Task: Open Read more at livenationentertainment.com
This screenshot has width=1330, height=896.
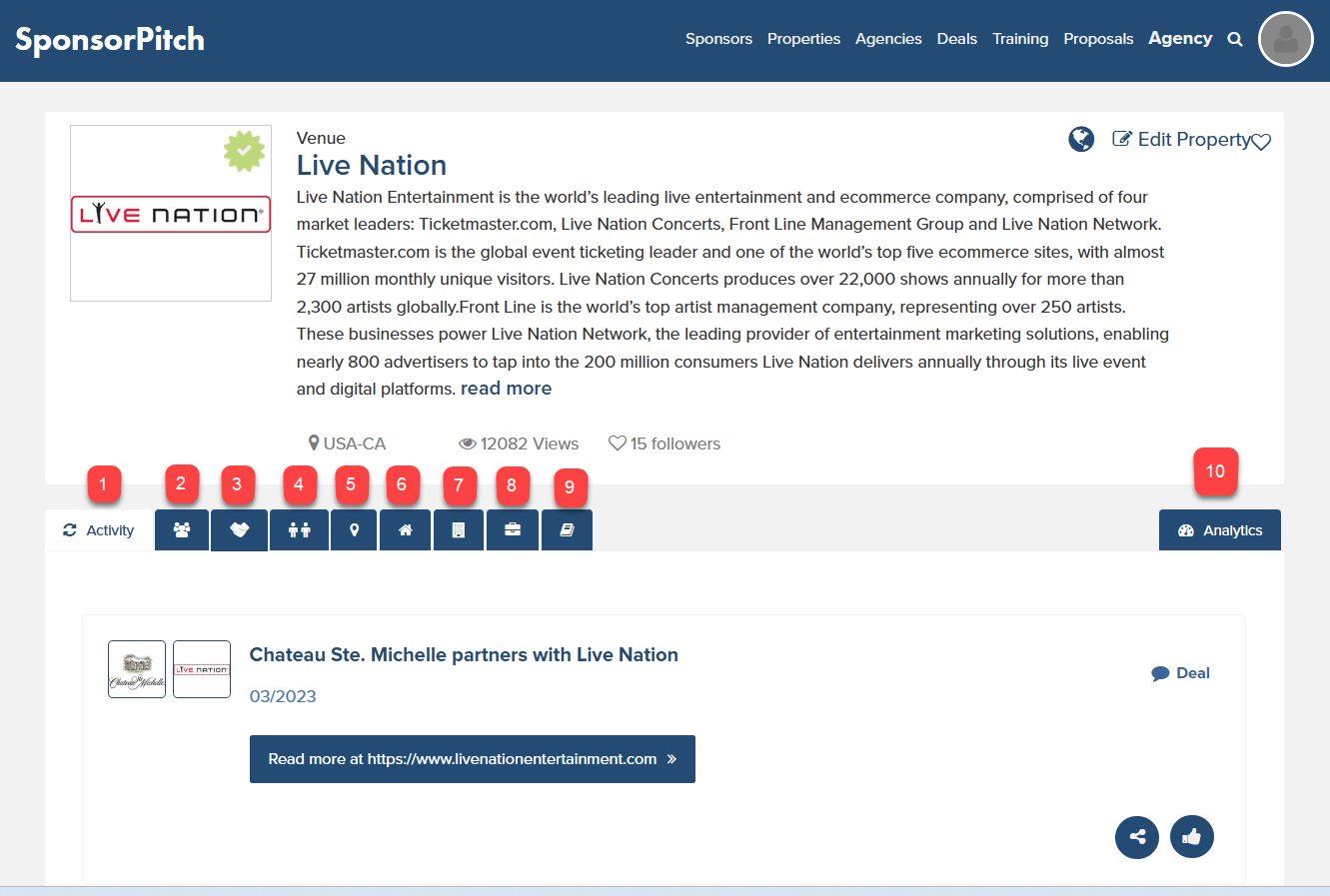Action: (473, 759)
